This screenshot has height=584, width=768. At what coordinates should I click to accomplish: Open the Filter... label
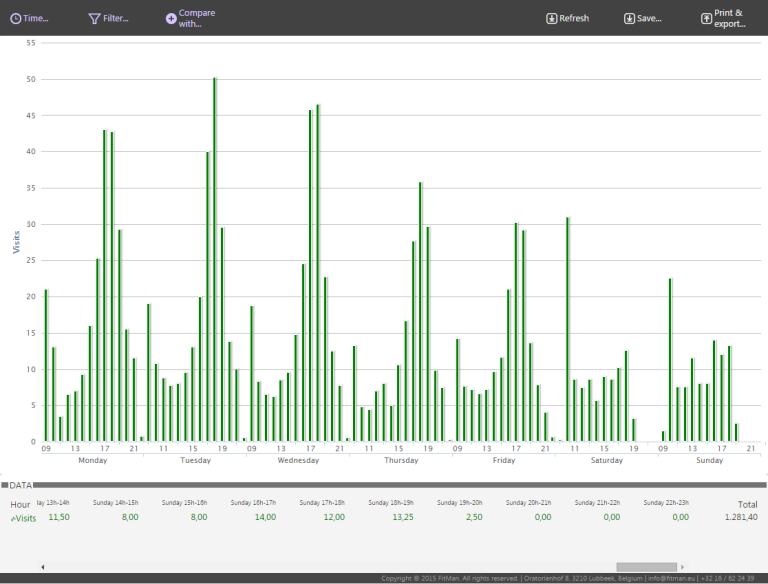coord(116,19)
